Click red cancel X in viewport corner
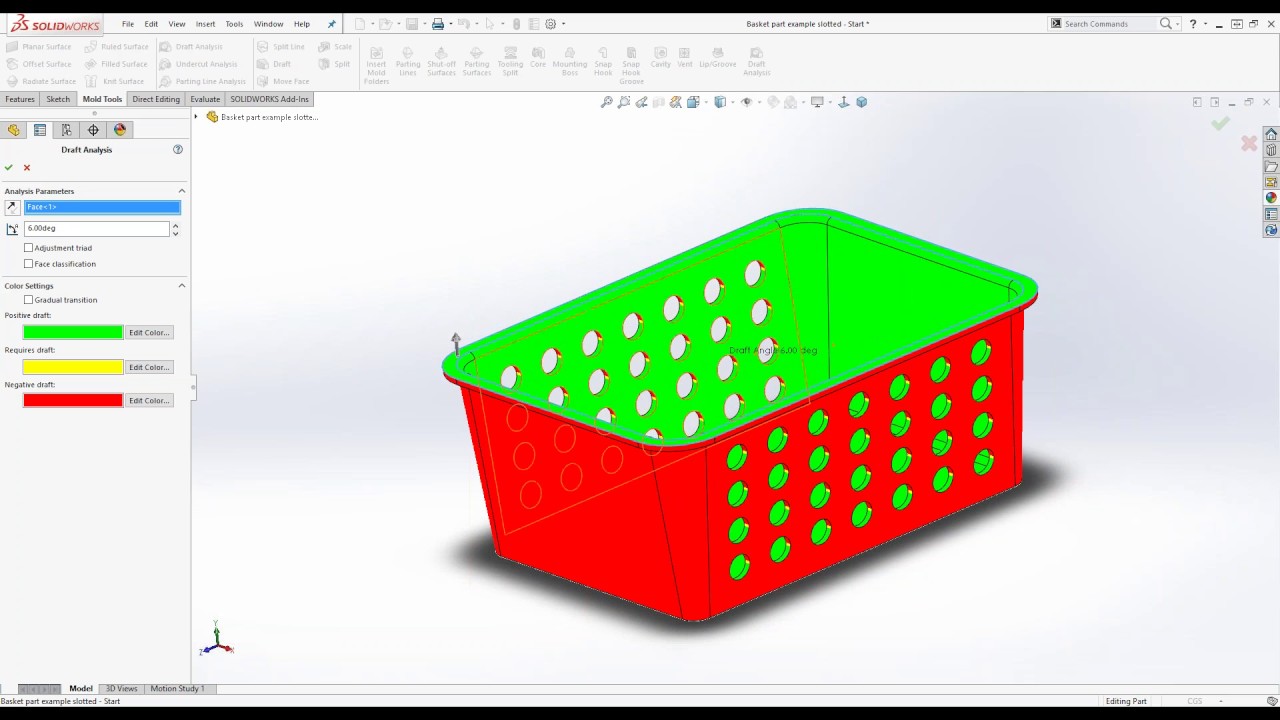This screenshot has height=720, width=1280. point(1249,144)
